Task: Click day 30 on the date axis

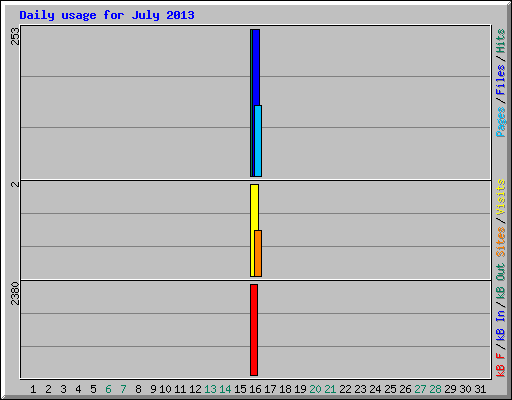Action: coord(465,389)
